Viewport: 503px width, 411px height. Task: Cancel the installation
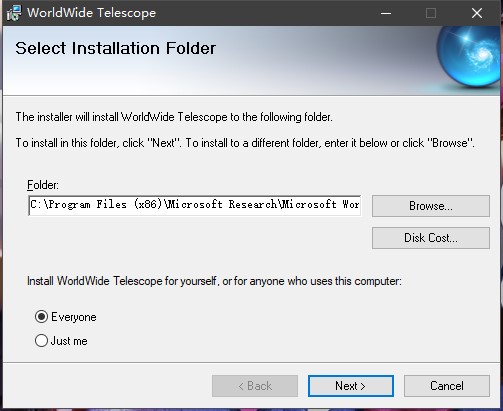(x=447, y=386)
